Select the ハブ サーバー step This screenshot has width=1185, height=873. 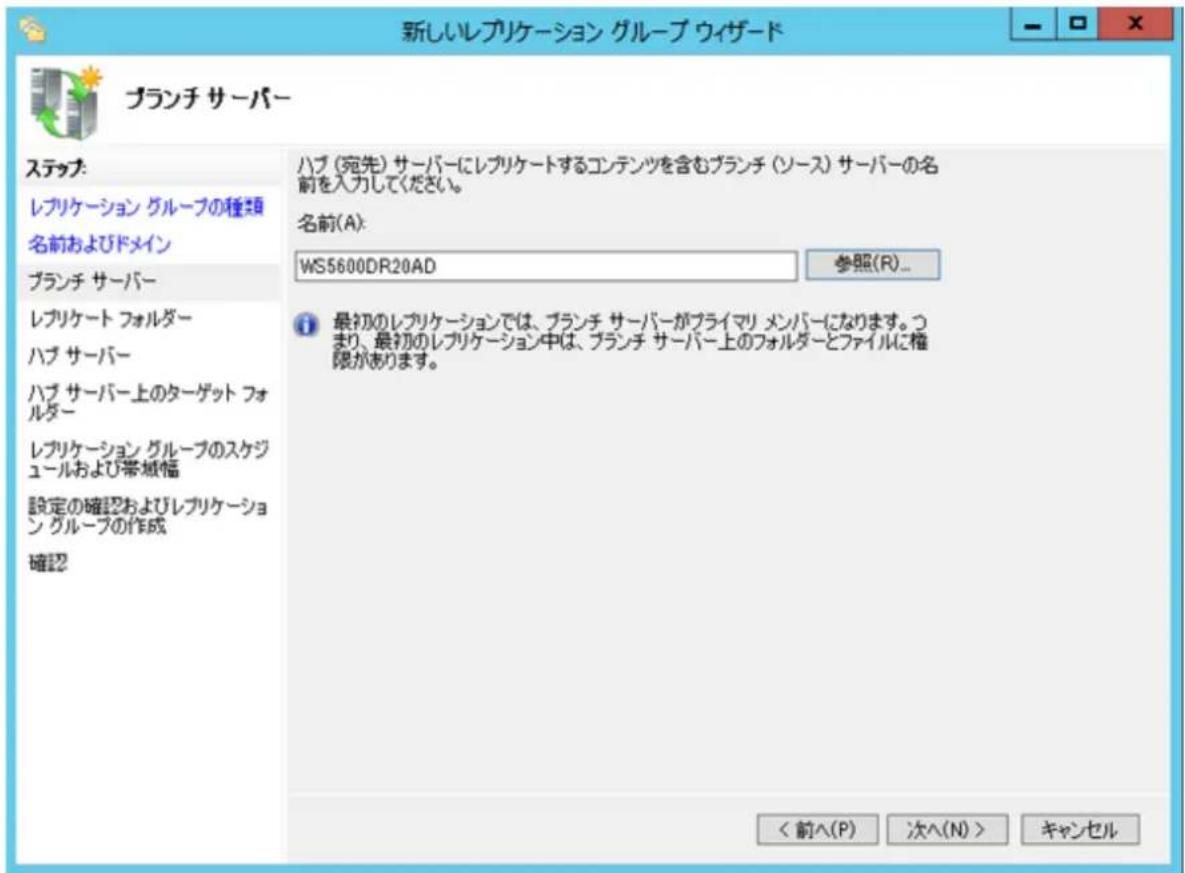point(79,355)
